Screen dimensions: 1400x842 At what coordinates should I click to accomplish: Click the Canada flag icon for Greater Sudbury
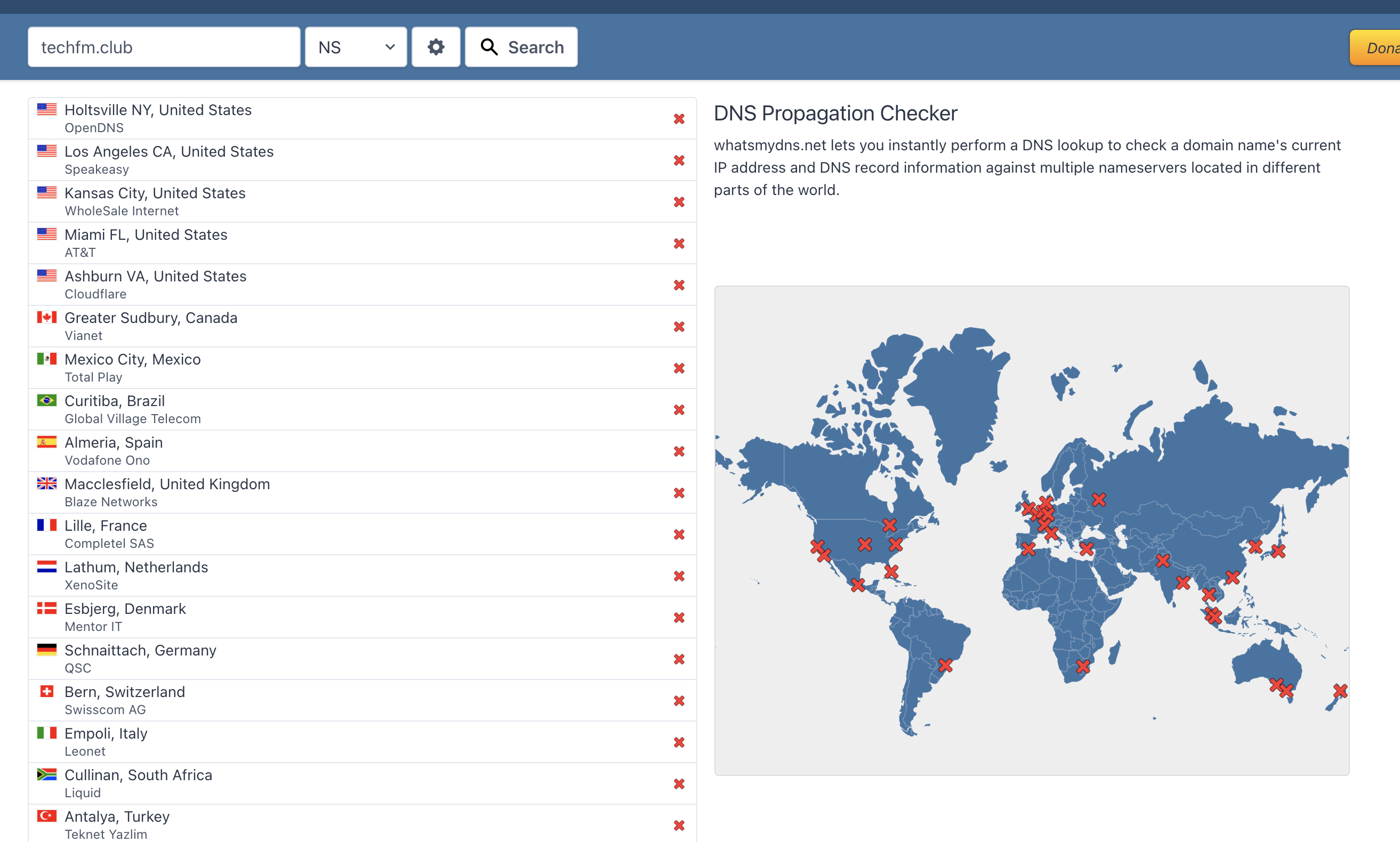point(46,317)
